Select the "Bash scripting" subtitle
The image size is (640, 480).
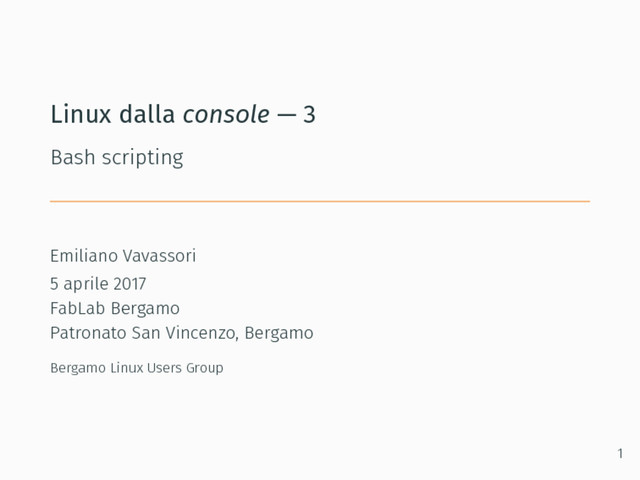[x=116, y=158]
